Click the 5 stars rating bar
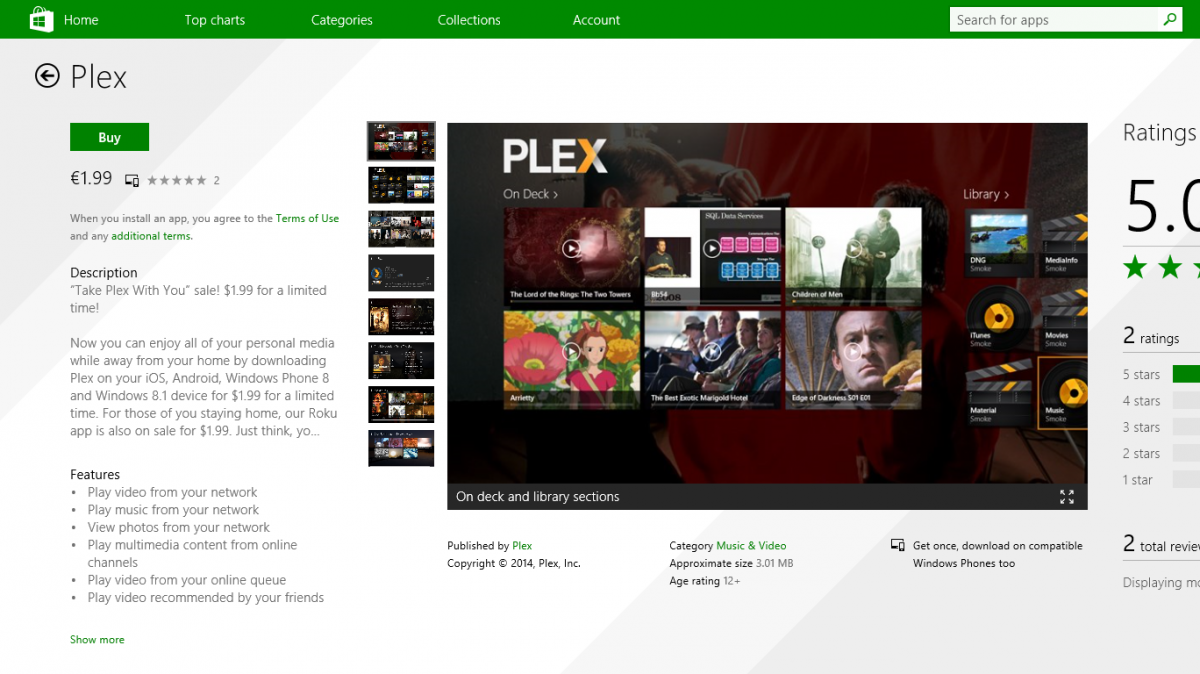The image size is (1200, 674). 1186,374
